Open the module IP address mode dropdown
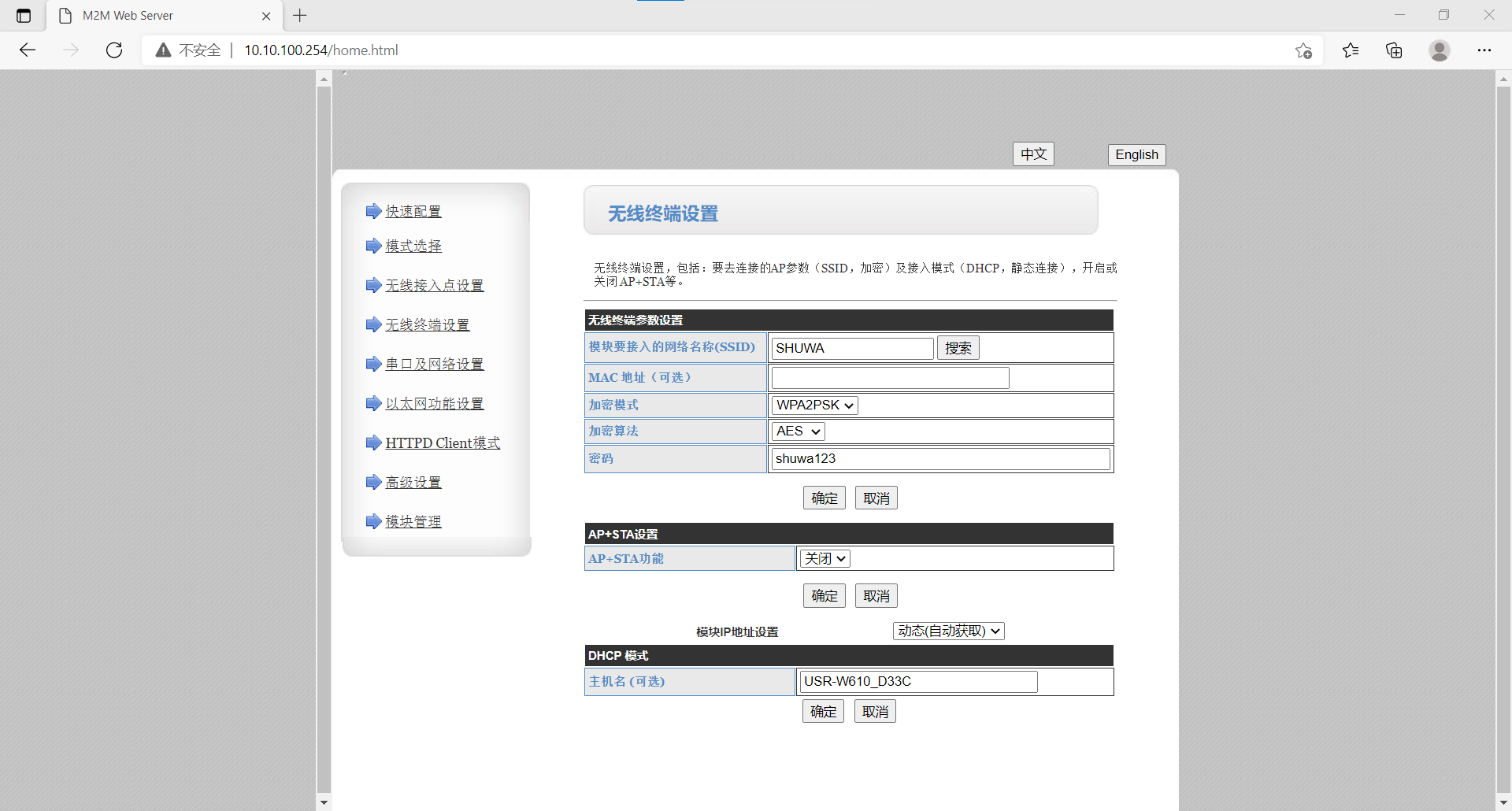 pyautogui.click(x=948, y=631)
